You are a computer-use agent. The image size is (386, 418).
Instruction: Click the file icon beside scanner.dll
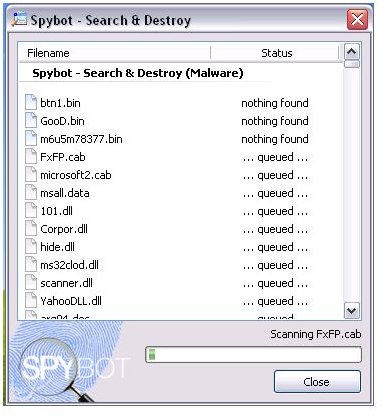coord(31,283)
